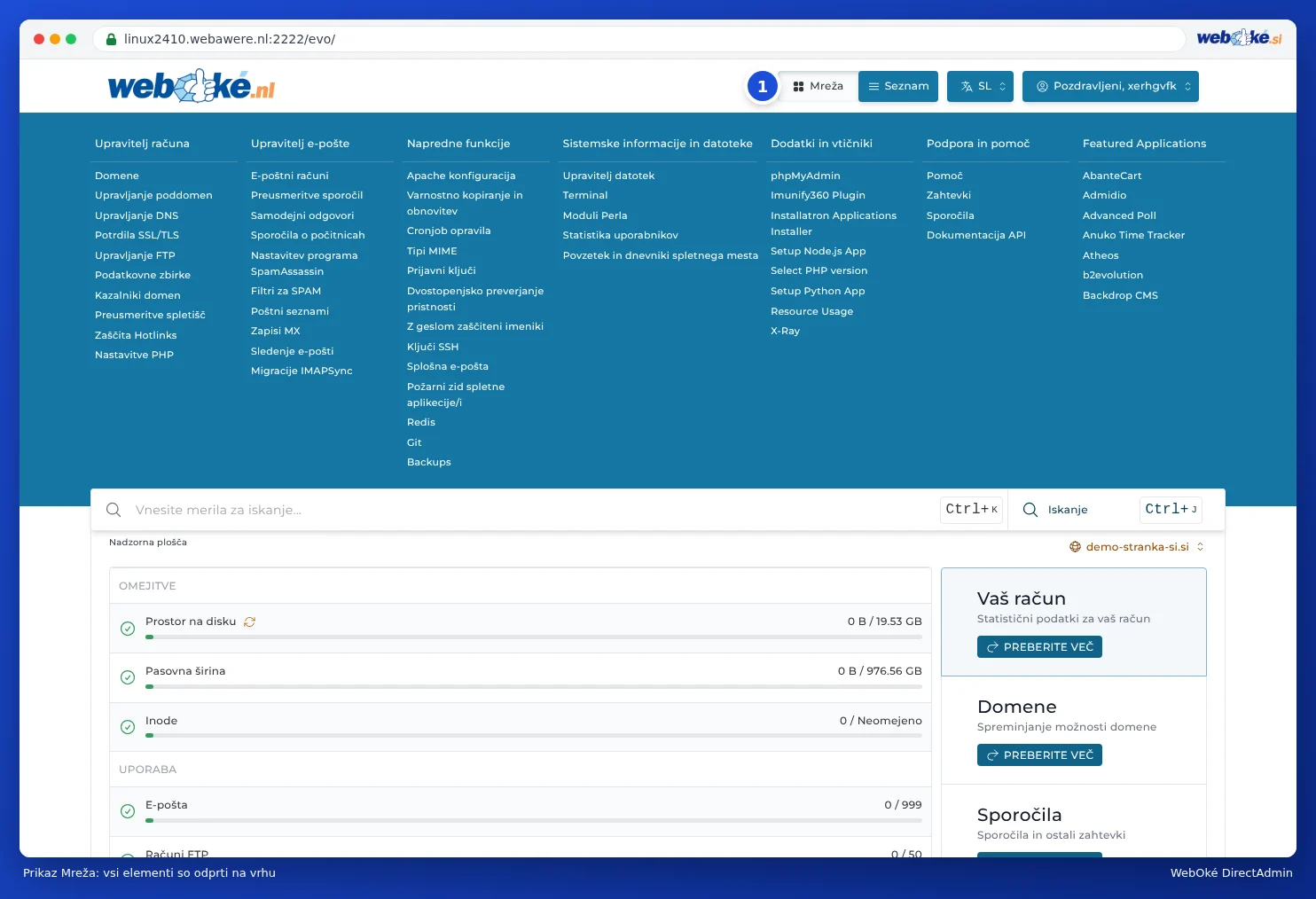Click the magnifier icon in the search field

click(114, 510)
